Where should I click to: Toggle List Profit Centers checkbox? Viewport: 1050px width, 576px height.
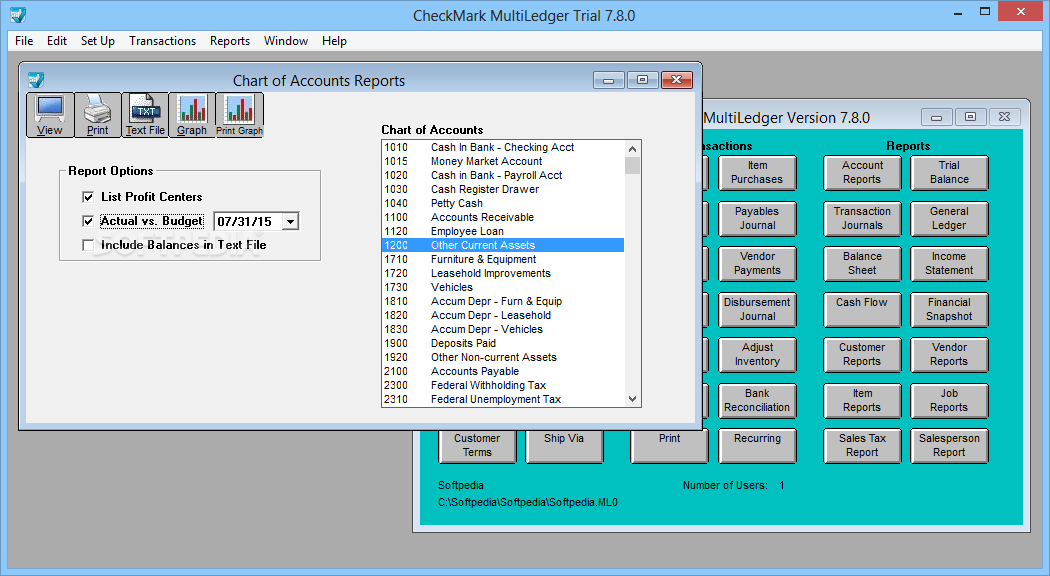[x=88, y=197]
